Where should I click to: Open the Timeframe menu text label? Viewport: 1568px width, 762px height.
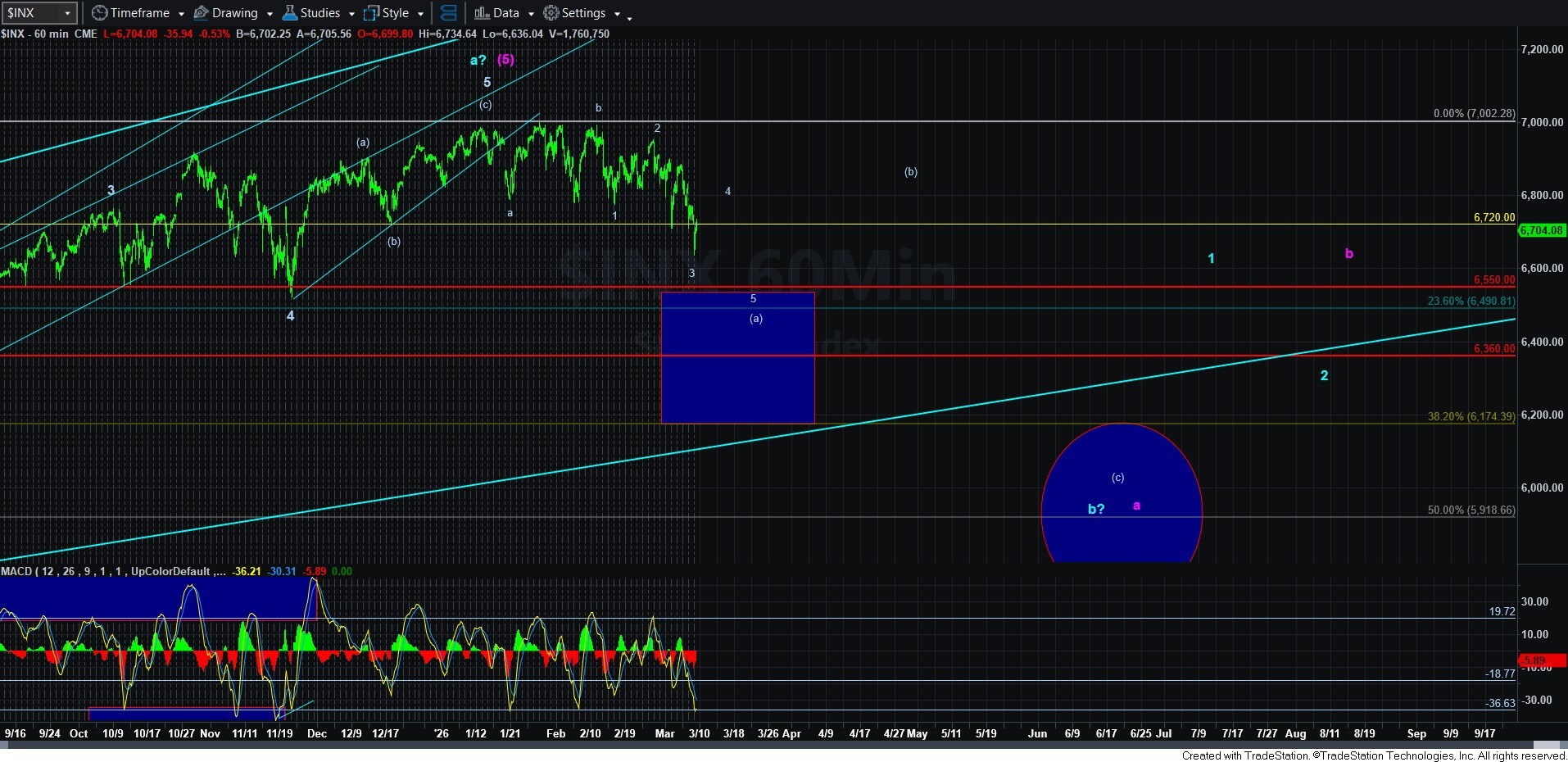tap(140, 13)
